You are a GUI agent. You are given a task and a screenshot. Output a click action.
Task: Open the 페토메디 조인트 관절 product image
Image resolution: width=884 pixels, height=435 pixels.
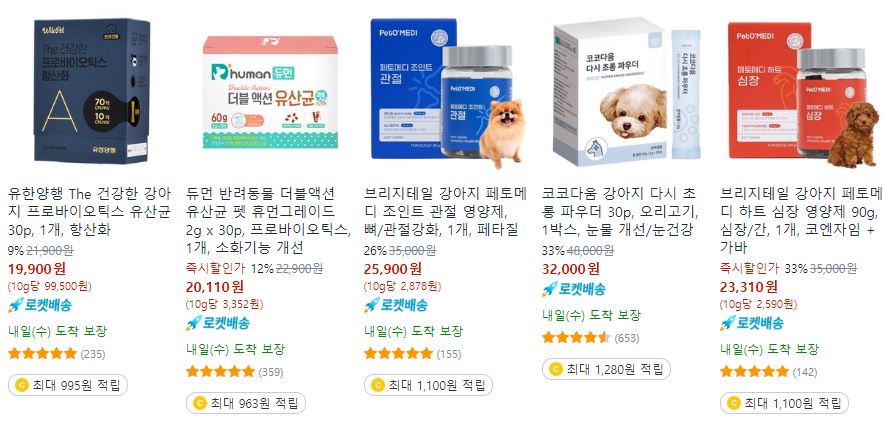[x=447, y=93]
